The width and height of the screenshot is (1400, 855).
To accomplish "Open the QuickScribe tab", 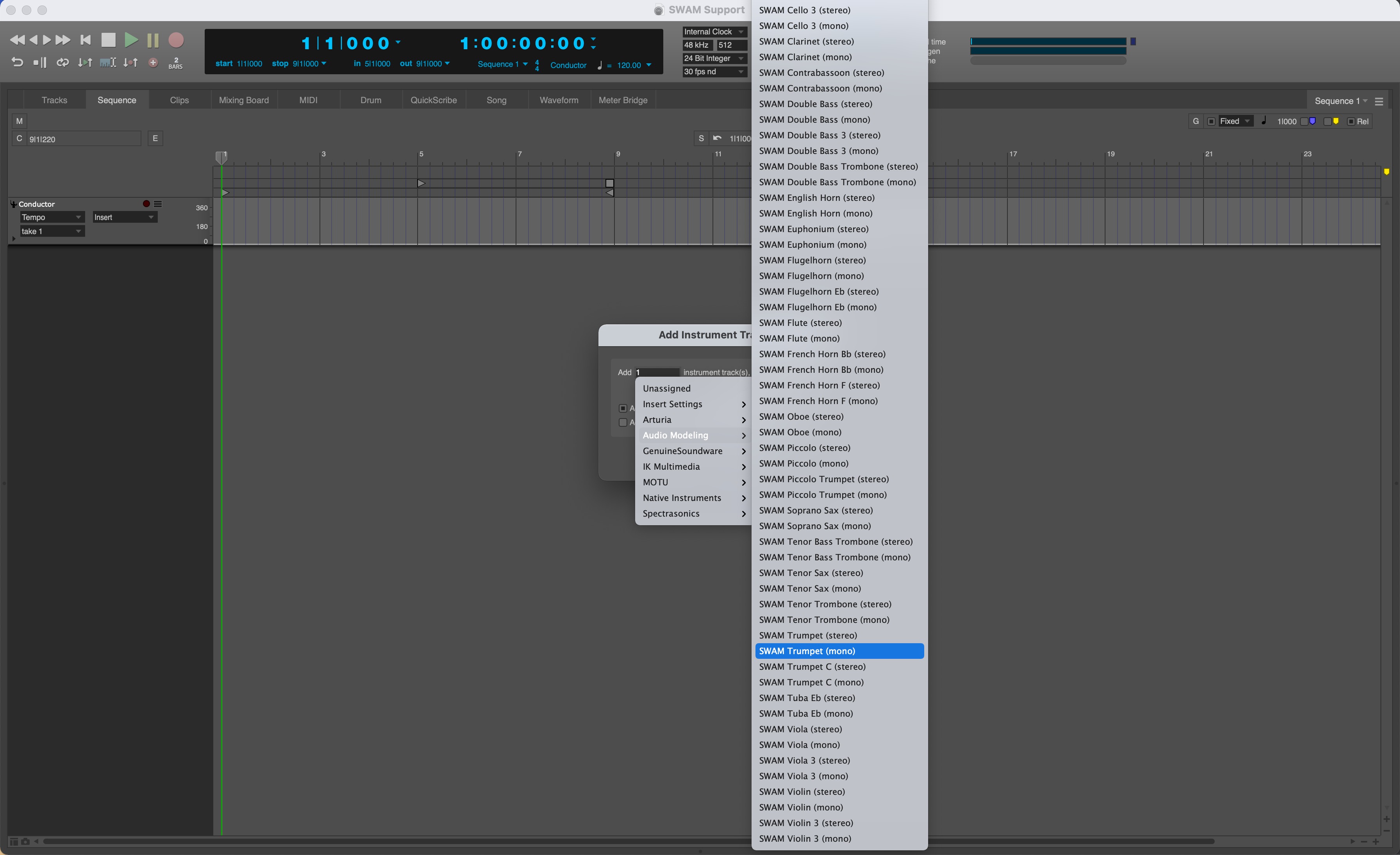I will (433, 100).
